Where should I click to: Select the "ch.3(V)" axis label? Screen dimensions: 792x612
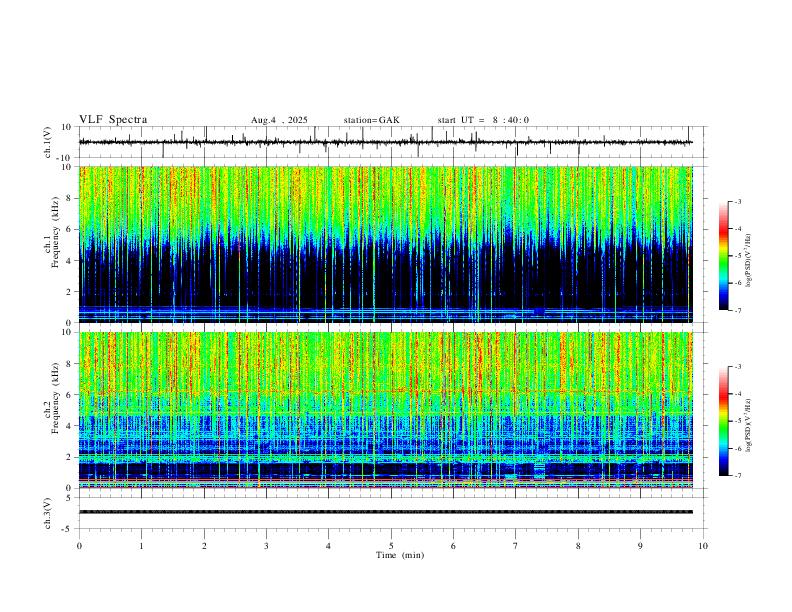48,513
